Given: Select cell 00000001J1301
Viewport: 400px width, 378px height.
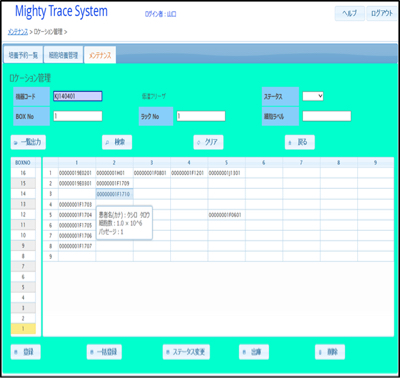Looking at the screenshot, I should [227, 173].
